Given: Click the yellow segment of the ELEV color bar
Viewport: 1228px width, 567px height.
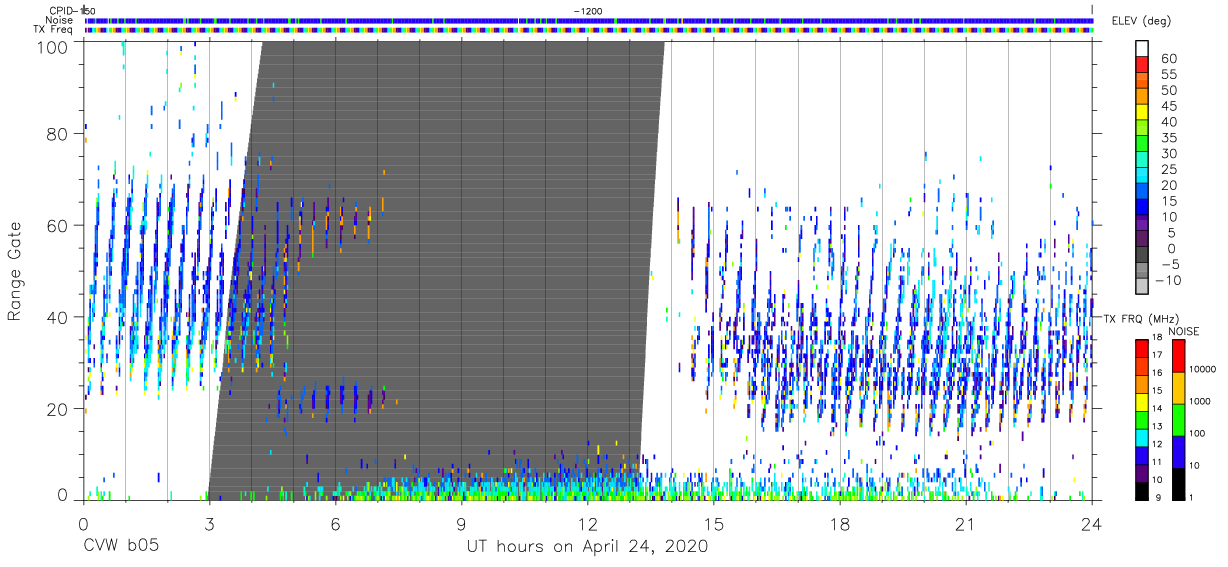Looking at the screenshot, I should [1142, 112].
